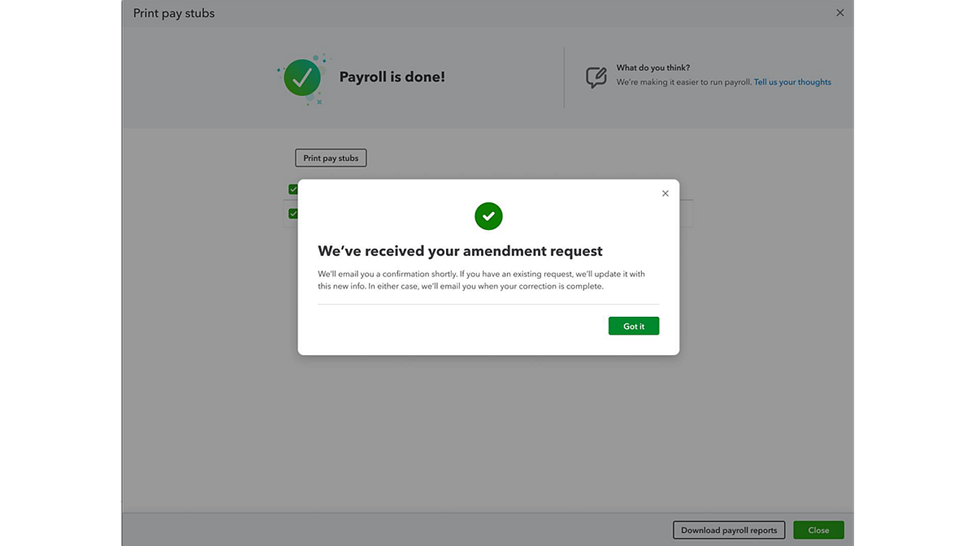
Task: Click the green Close button
Action: (x=818, y=530)
